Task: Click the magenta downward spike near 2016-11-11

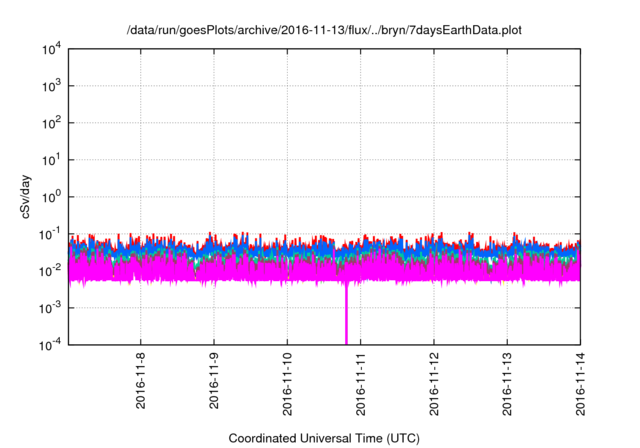Action: pyautogui.click(x=346, y=313)
